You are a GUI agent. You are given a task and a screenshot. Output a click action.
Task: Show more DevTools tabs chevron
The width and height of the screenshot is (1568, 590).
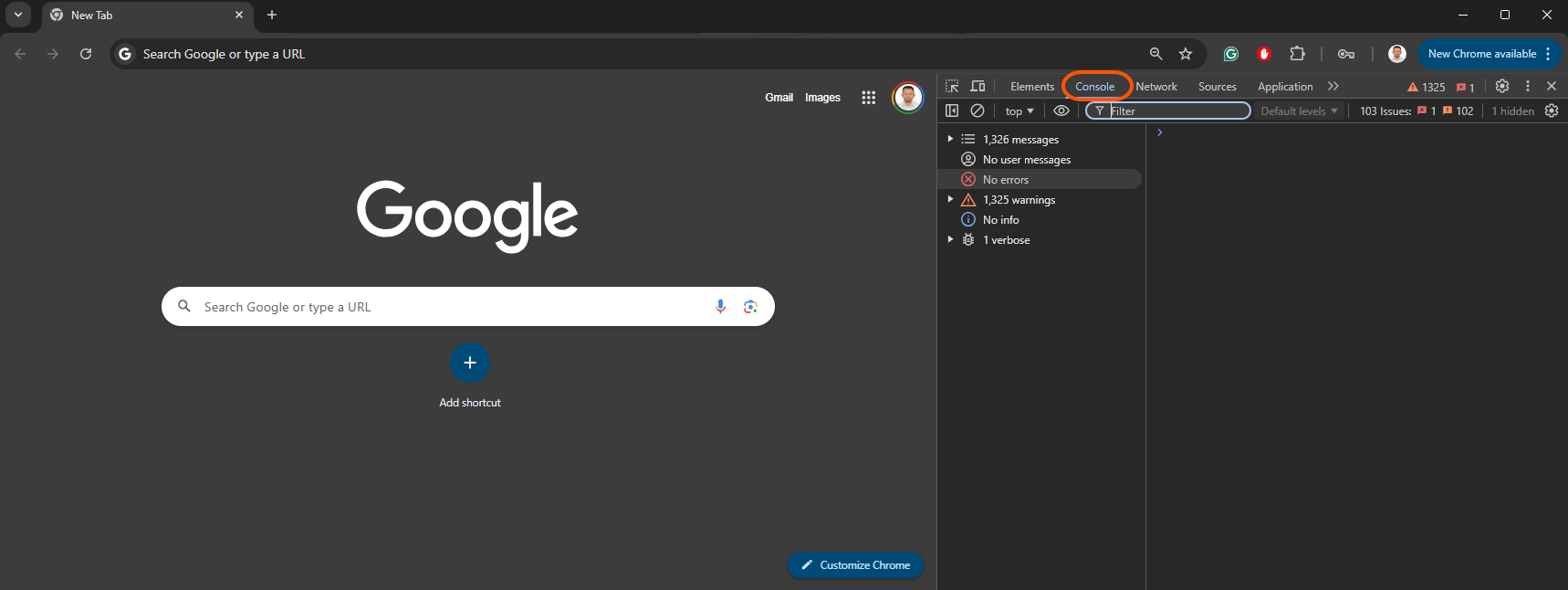[1333, 86]
